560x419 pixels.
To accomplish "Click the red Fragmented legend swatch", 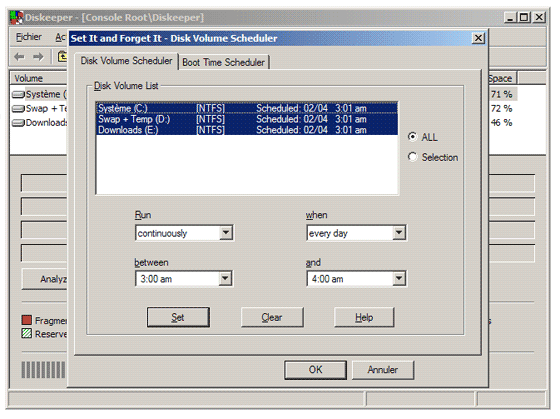I will pyautogui.click(x=27, y=320).
